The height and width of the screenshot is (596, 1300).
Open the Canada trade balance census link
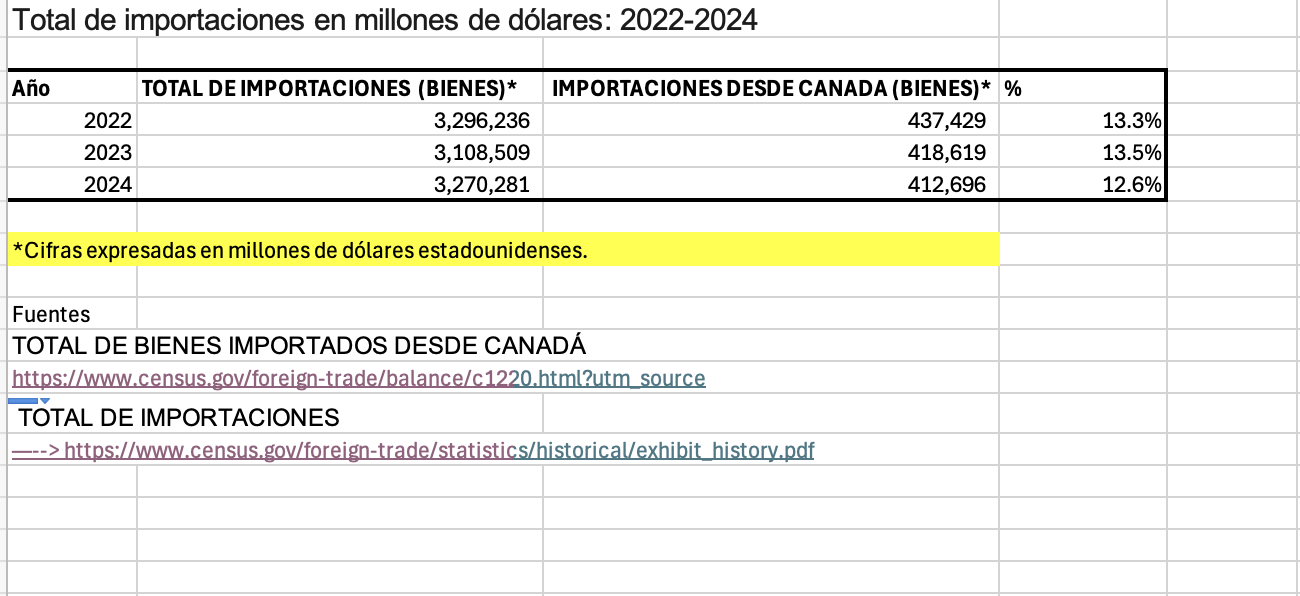[359, 379]
